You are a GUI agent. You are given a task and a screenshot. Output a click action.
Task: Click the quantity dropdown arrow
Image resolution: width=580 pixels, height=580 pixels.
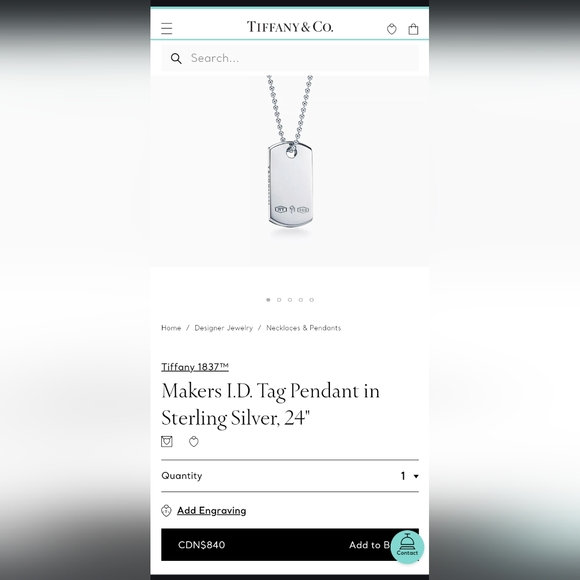click(x=416, y=476)
